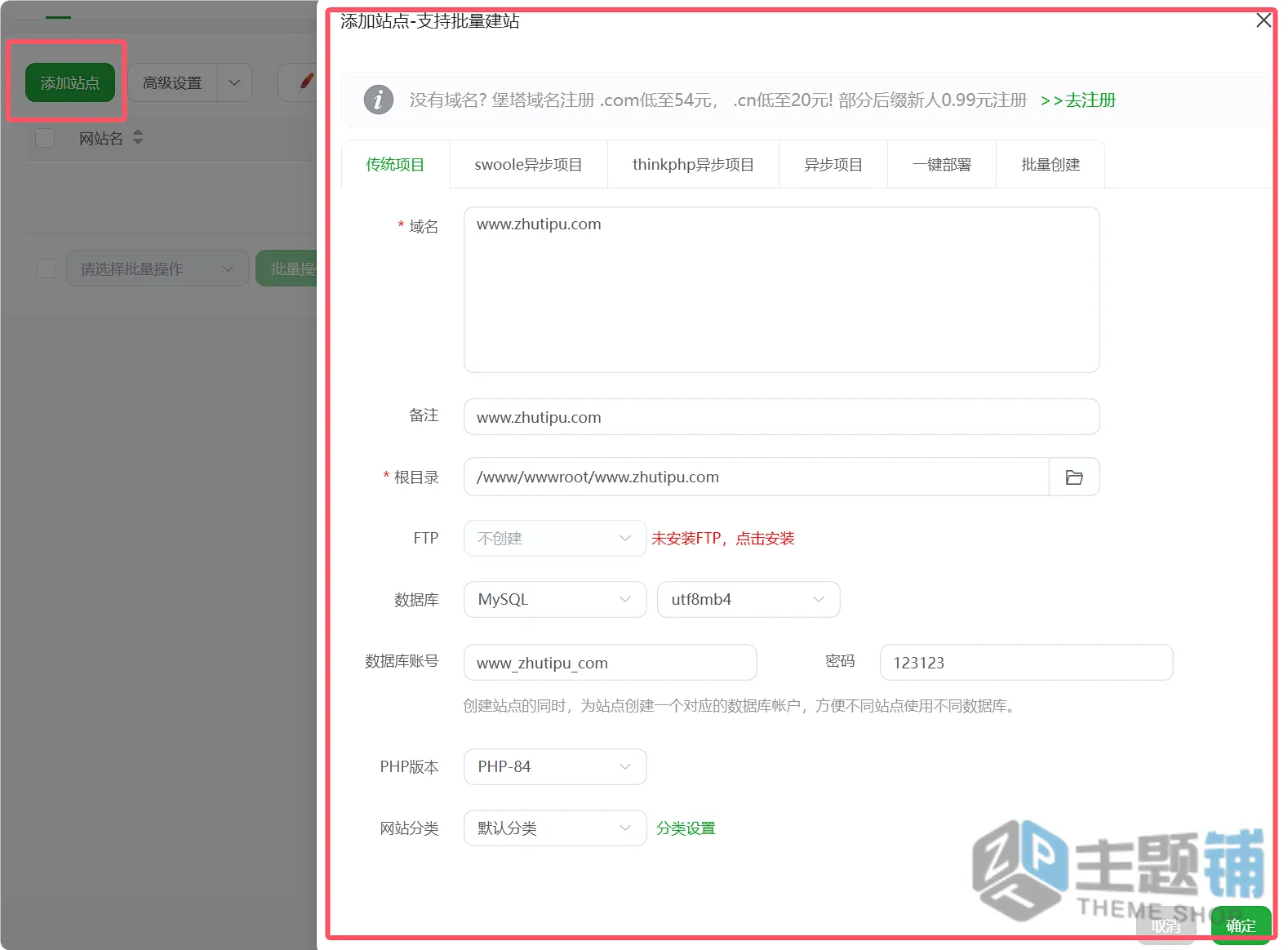Click the red 未安装FTP,点击安装 link
Screen dimensions: 1288x950
(722, 539)
